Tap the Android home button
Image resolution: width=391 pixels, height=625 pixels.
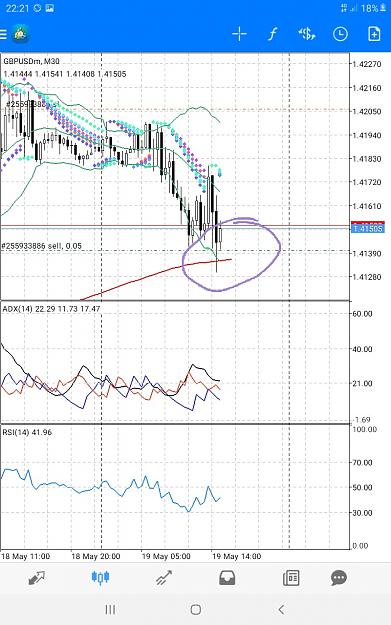coord(195,609)
